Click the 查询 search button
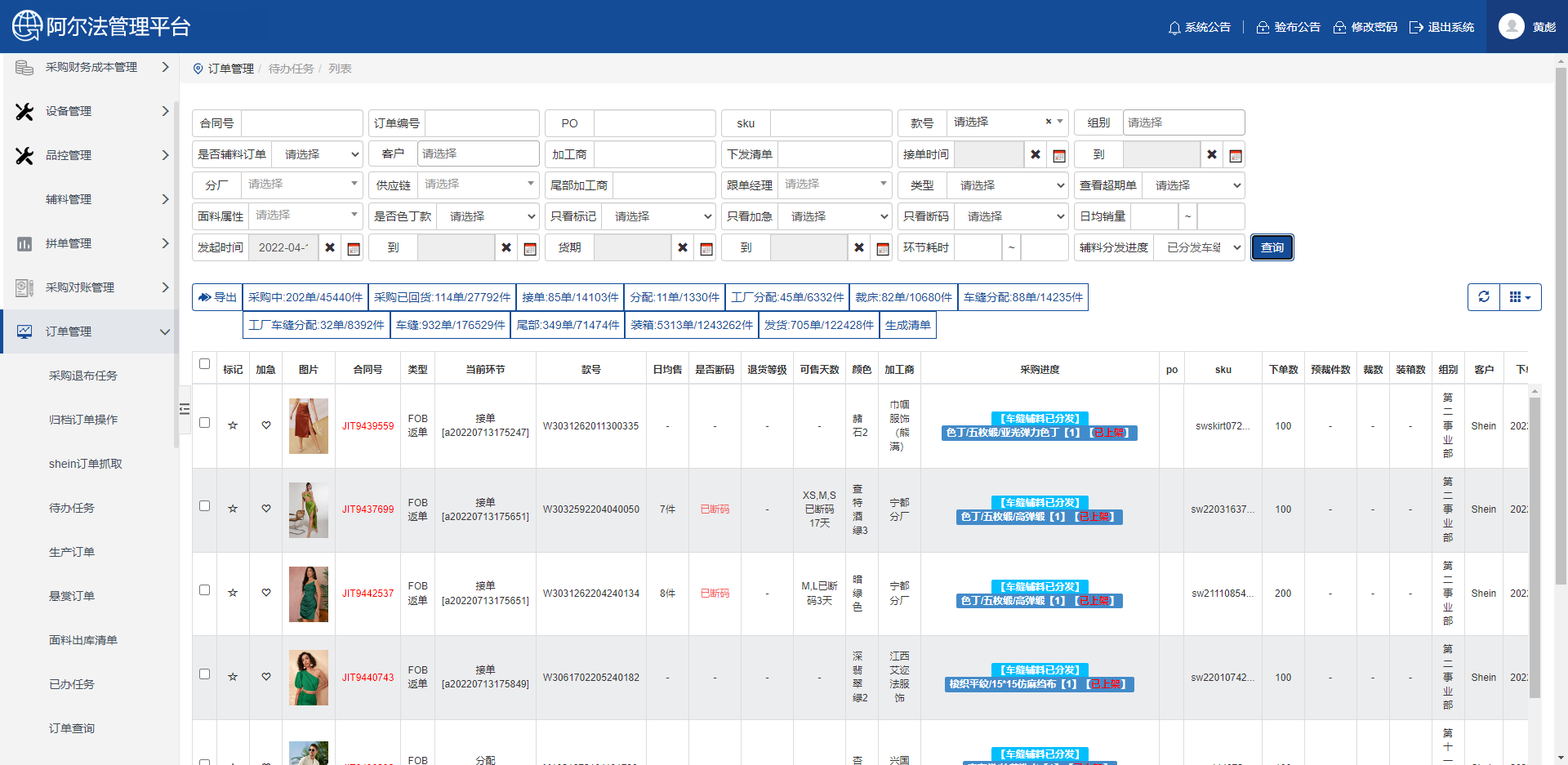 click(1272, 247)
